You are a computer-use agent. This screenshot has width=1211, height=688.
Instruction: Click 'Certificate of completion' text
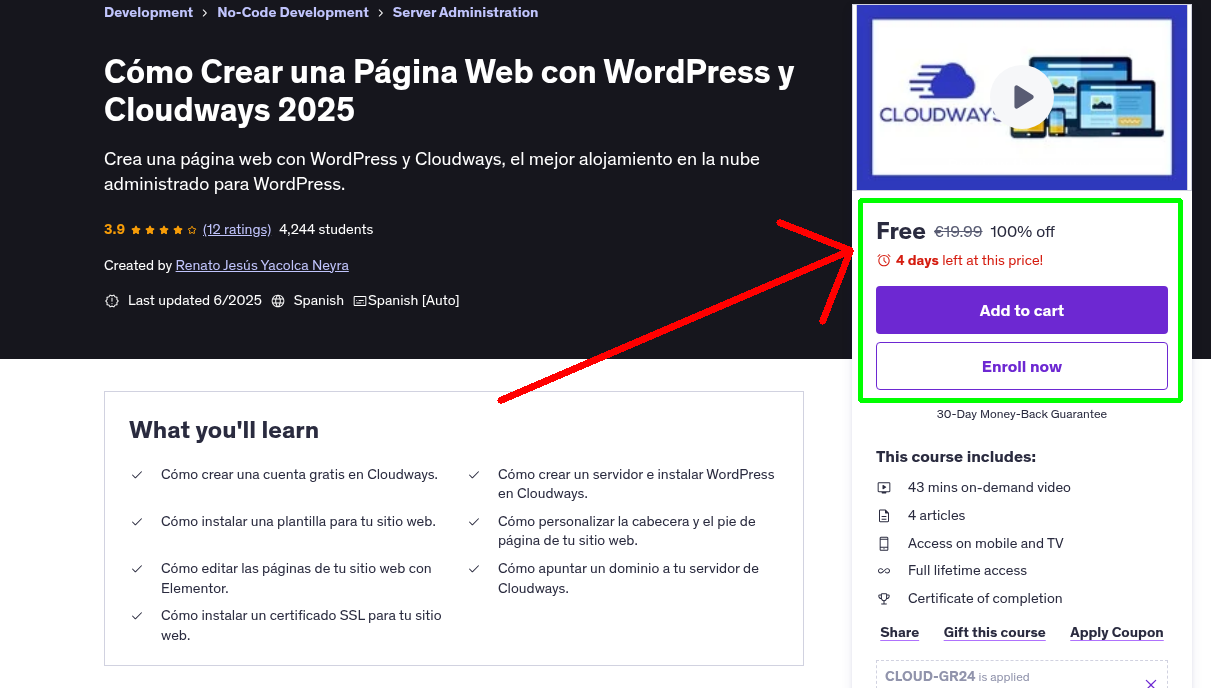point(985,599)
